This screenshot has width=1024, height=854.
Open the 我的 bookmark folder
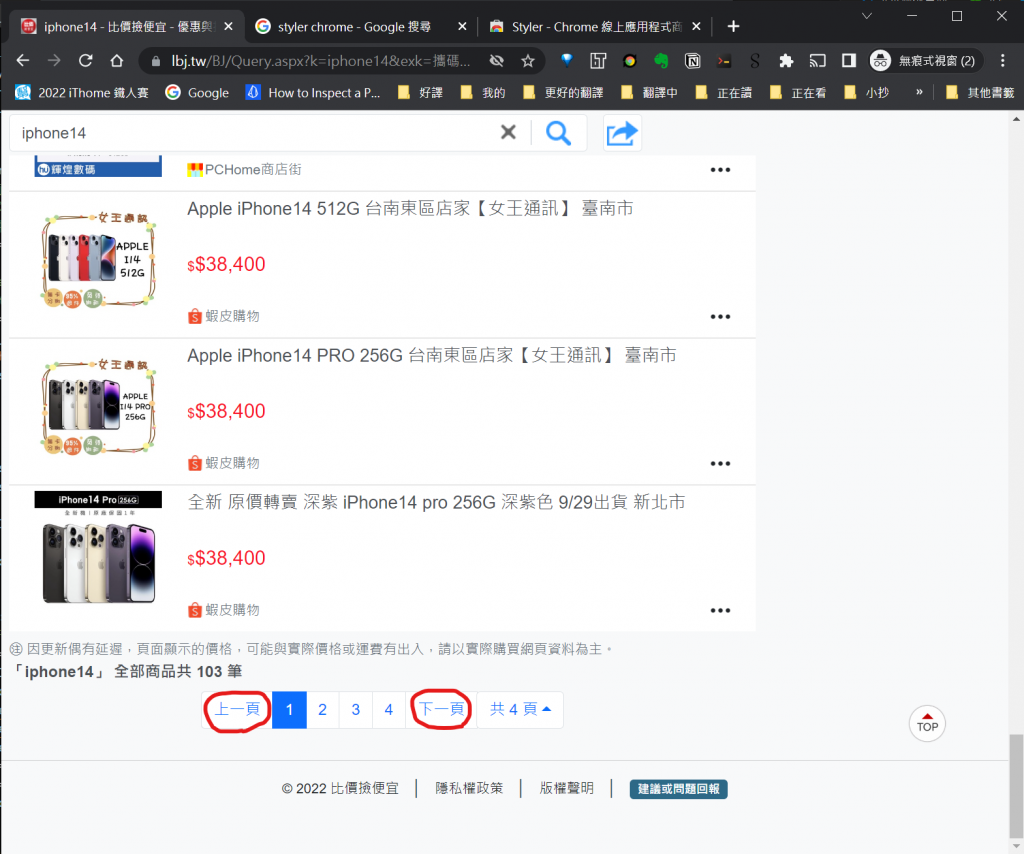pyautogui.click(x=483, y=93)
